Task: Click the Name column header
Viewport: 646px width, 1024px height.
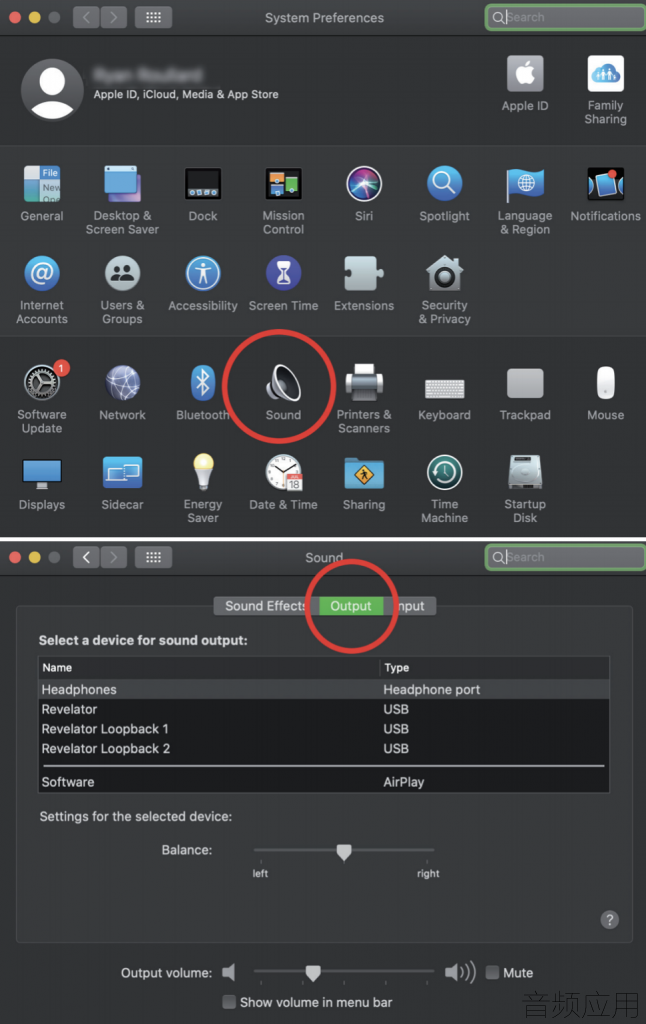Action: click(x=209, y=667)
